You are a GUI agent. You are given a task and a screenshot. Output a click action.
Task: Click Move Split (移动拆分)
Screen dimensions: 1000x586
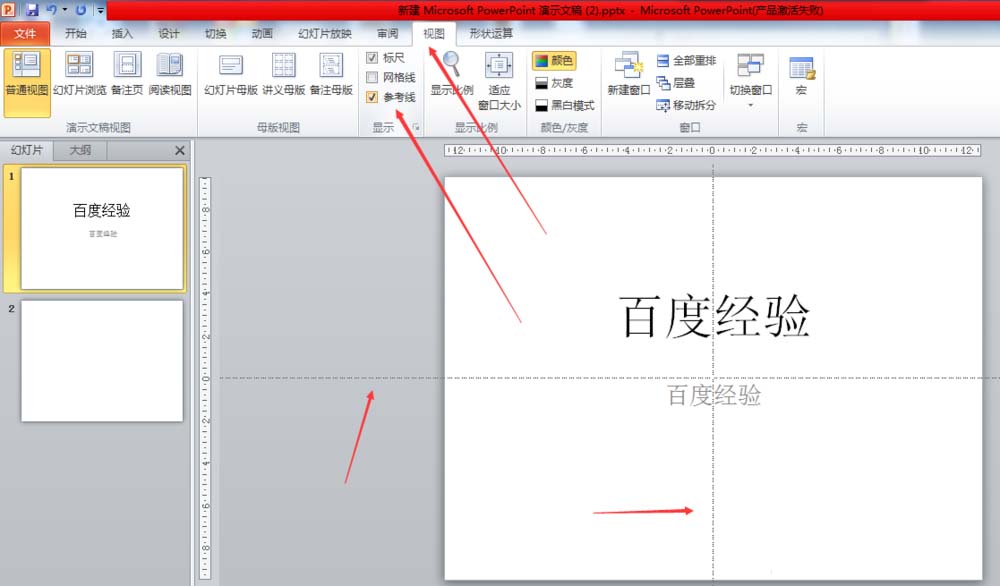tap(686, 105)
